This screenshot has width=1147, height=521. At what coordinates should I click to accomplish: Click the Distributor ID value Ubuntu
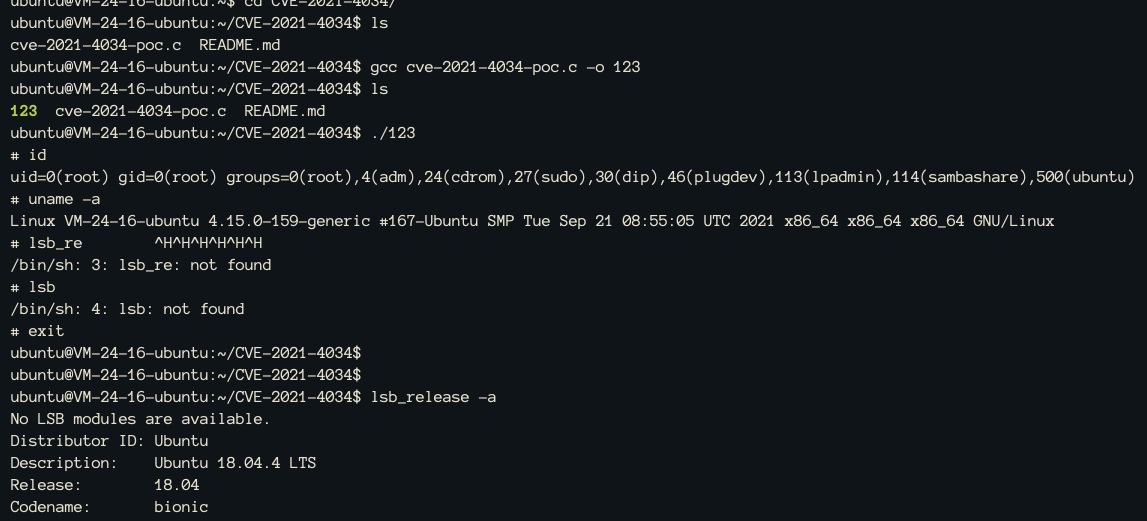[x=181, y=441]
